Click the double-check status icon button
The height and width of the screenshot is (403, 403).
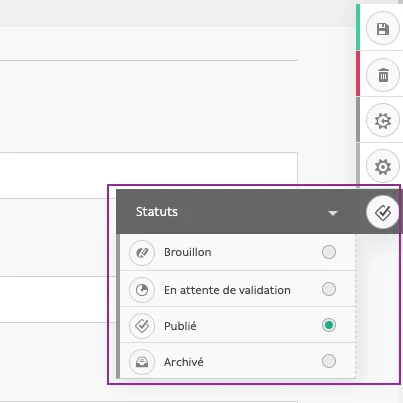tap(383, 212)
